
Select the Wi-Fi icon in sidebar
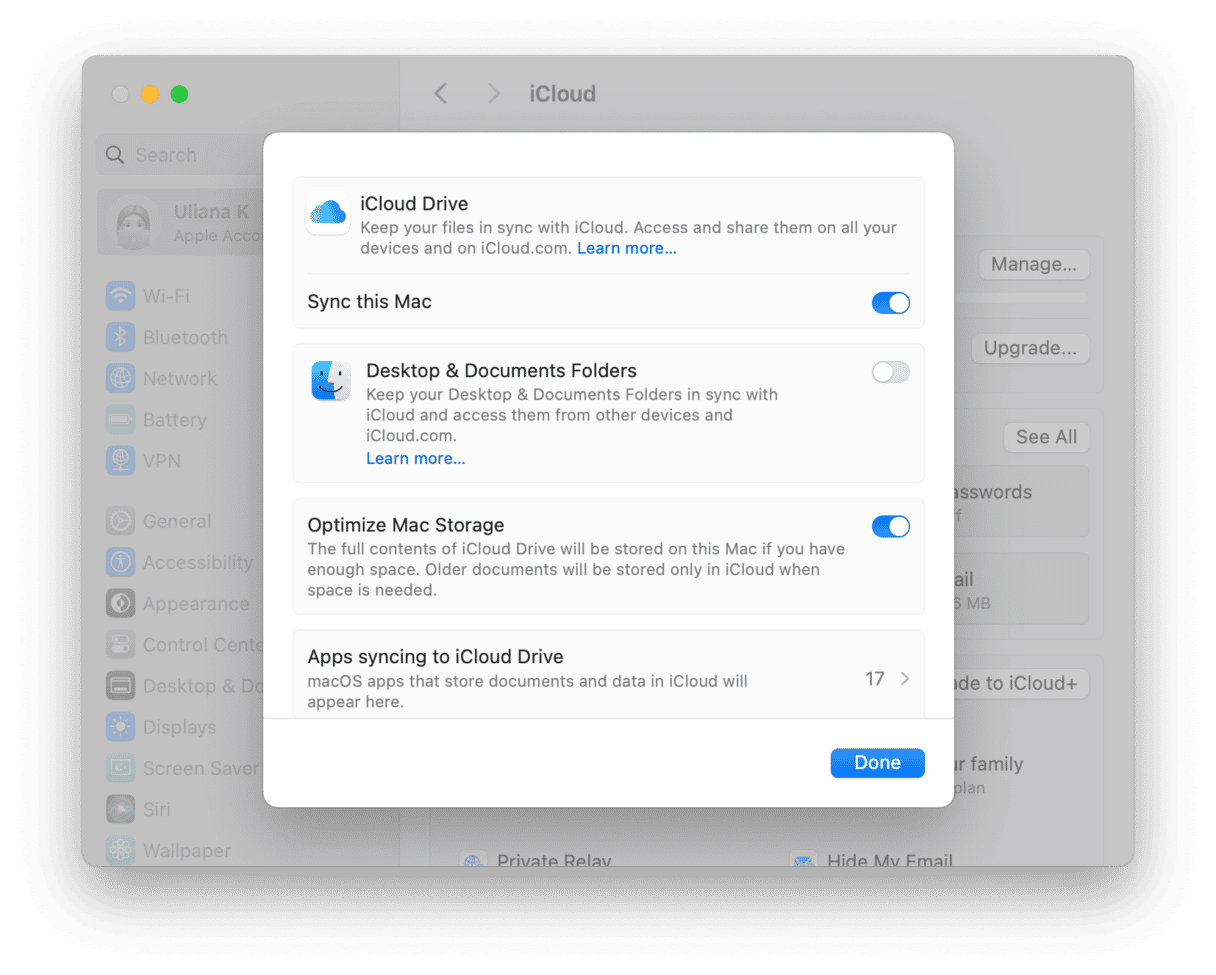click(x=120, y=296)
